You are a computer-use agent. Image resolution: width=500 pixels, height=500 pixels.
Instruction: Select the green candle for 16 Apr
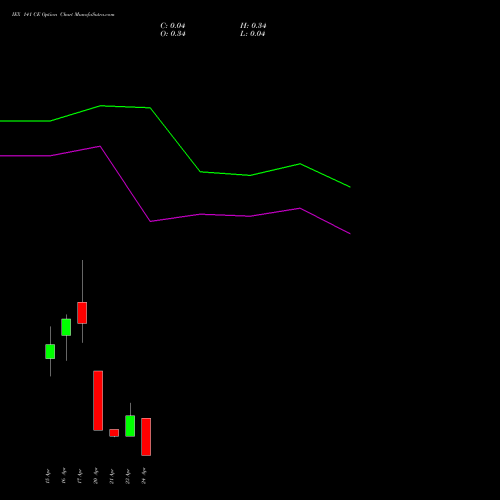[66, 327]
